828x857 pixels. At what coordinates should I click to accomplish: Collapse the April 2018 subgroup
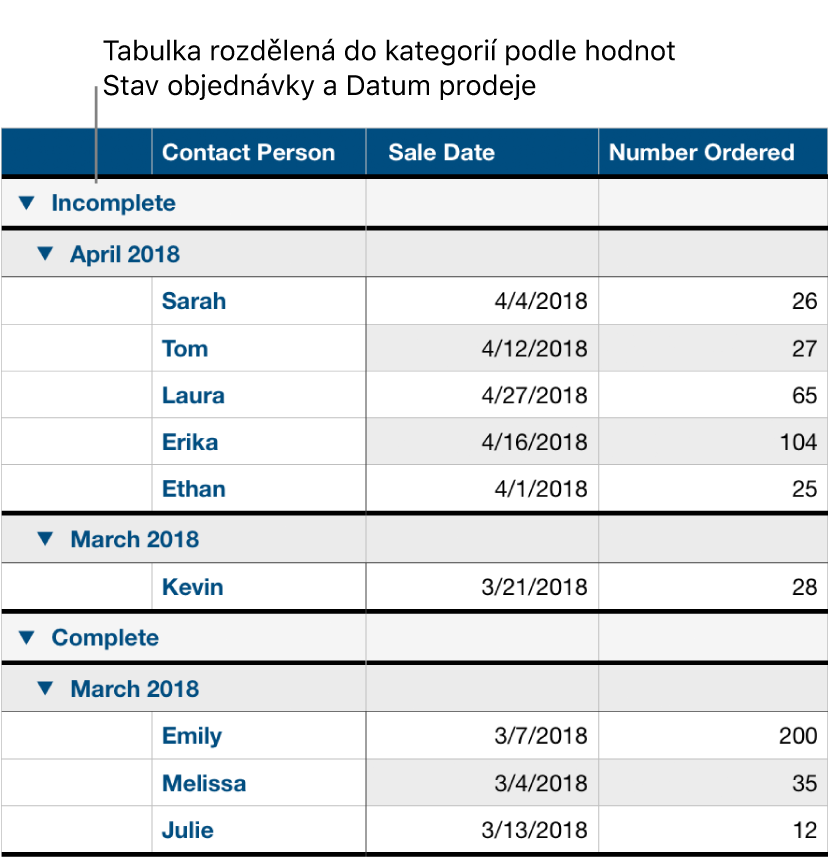45,254
